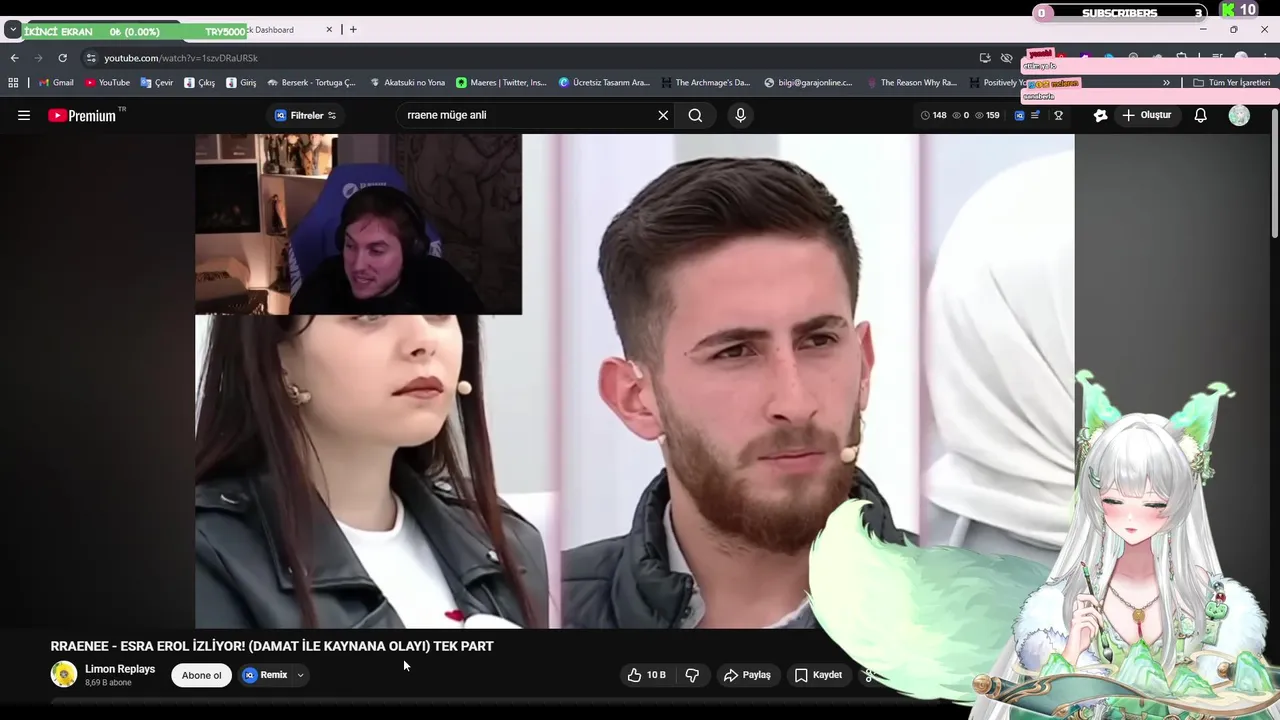Open the apps grid in bookmarks bar

(x=13, y=83)
